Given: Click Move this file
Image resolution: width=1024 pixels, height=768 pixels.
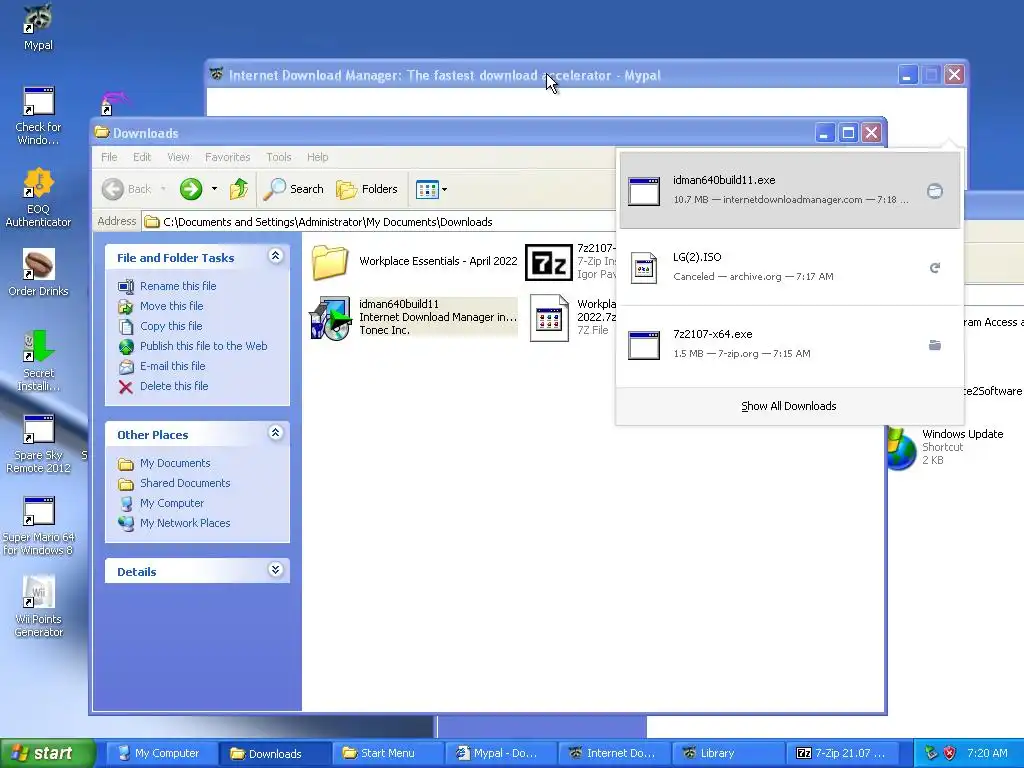Looking at the screenshot, I should (x=171, y=306).
